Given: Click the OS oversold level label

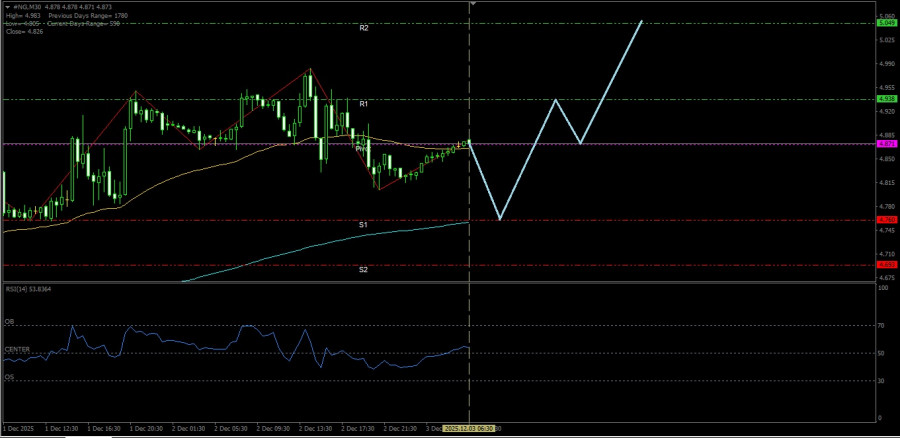Looking at the screenshot, I should [9, 377].
